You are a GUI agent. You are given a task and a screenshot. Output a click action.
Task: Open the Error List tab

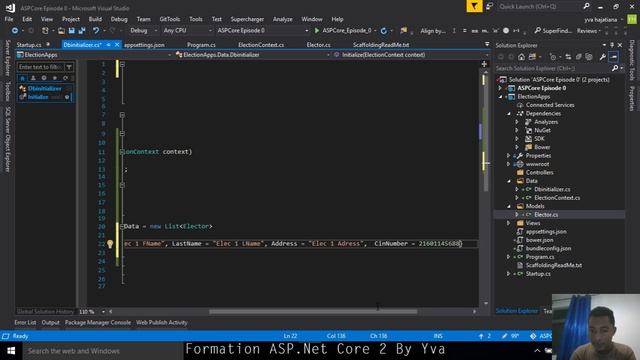(x=25, y=322)
